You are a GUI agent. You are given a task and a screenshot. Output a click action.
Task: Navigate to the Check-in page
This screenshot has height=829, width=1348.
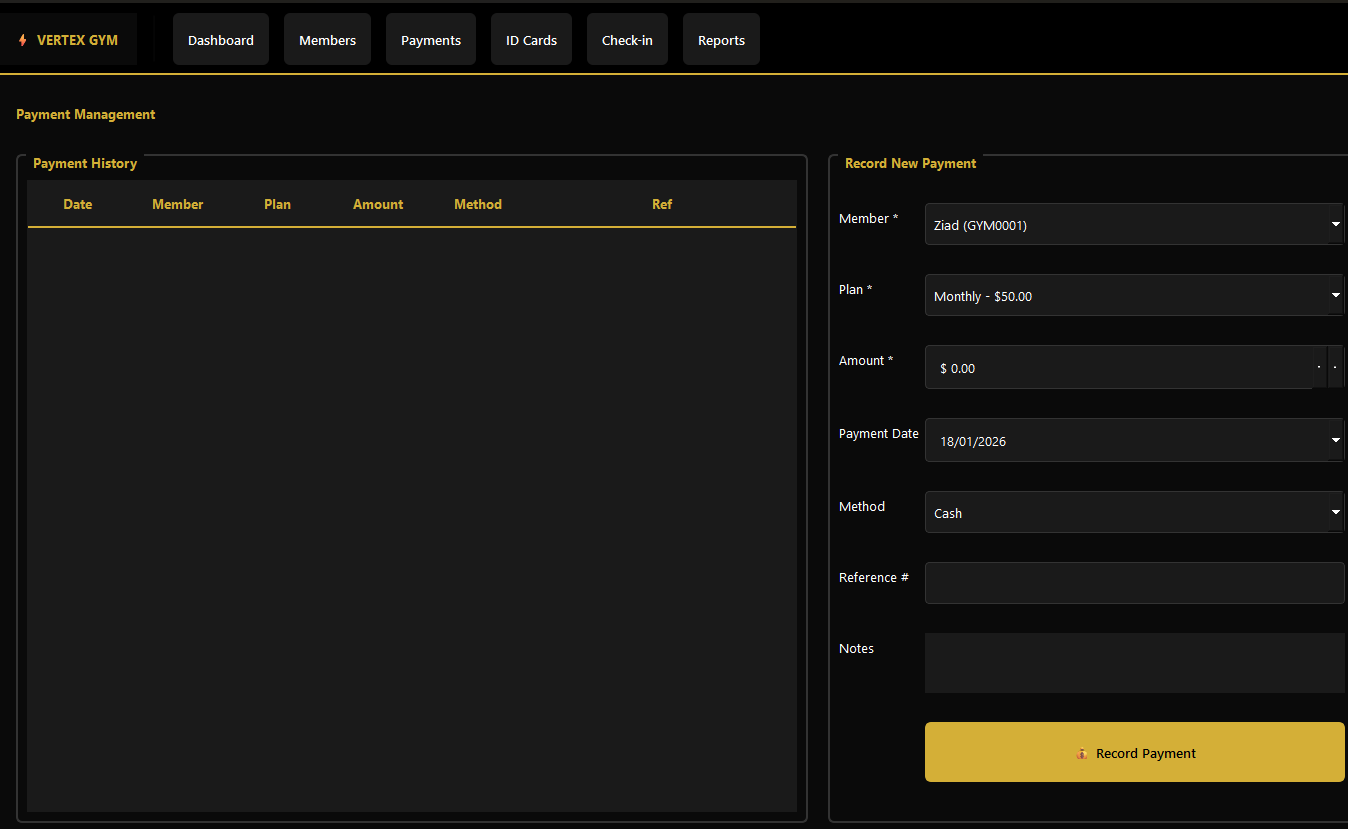click(627, 39)
